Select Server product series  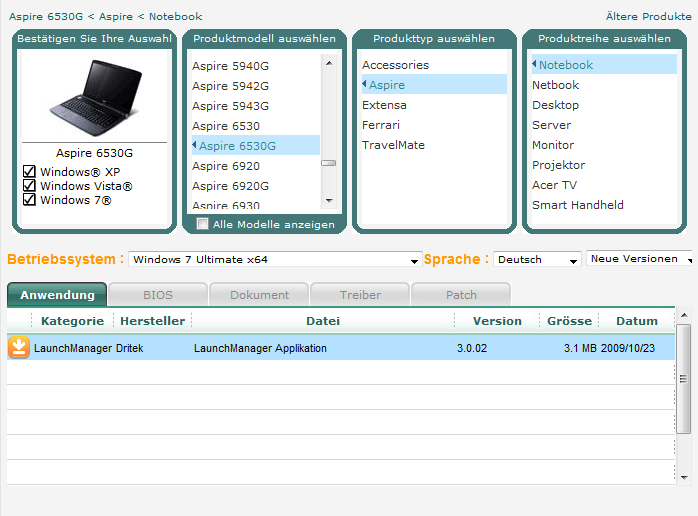(551, 125)
